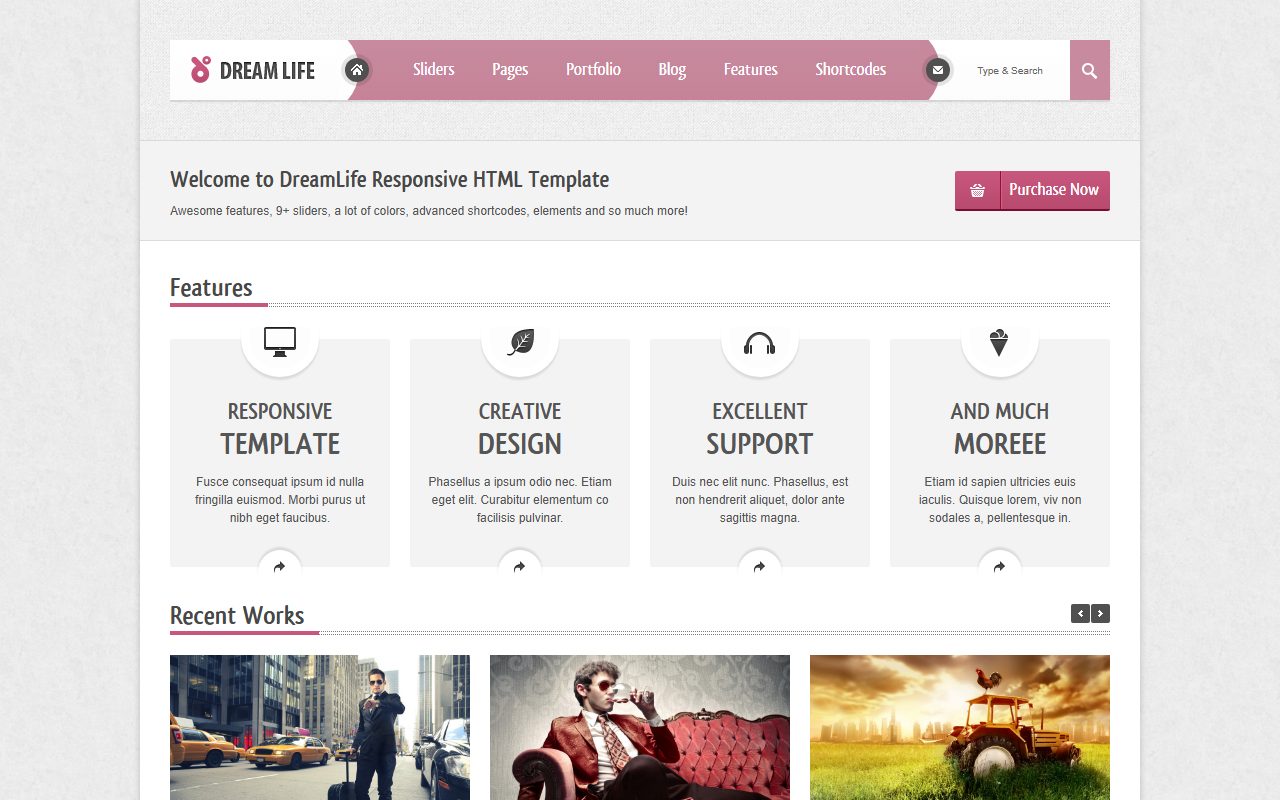Click the monitor icon above Responsive Template

(280, 342)
